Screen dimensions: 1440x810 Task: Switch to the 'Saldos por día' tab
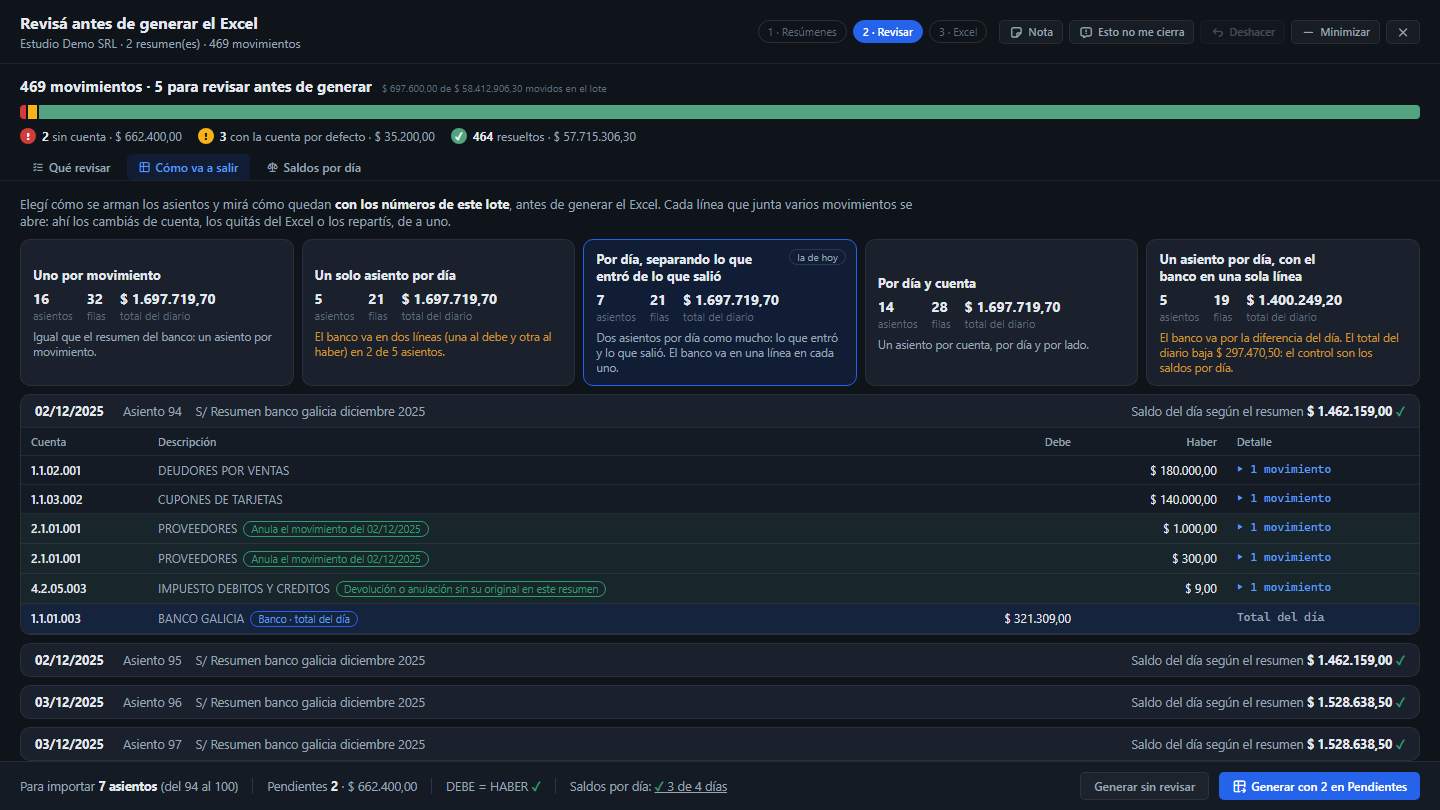coord(314,168)
